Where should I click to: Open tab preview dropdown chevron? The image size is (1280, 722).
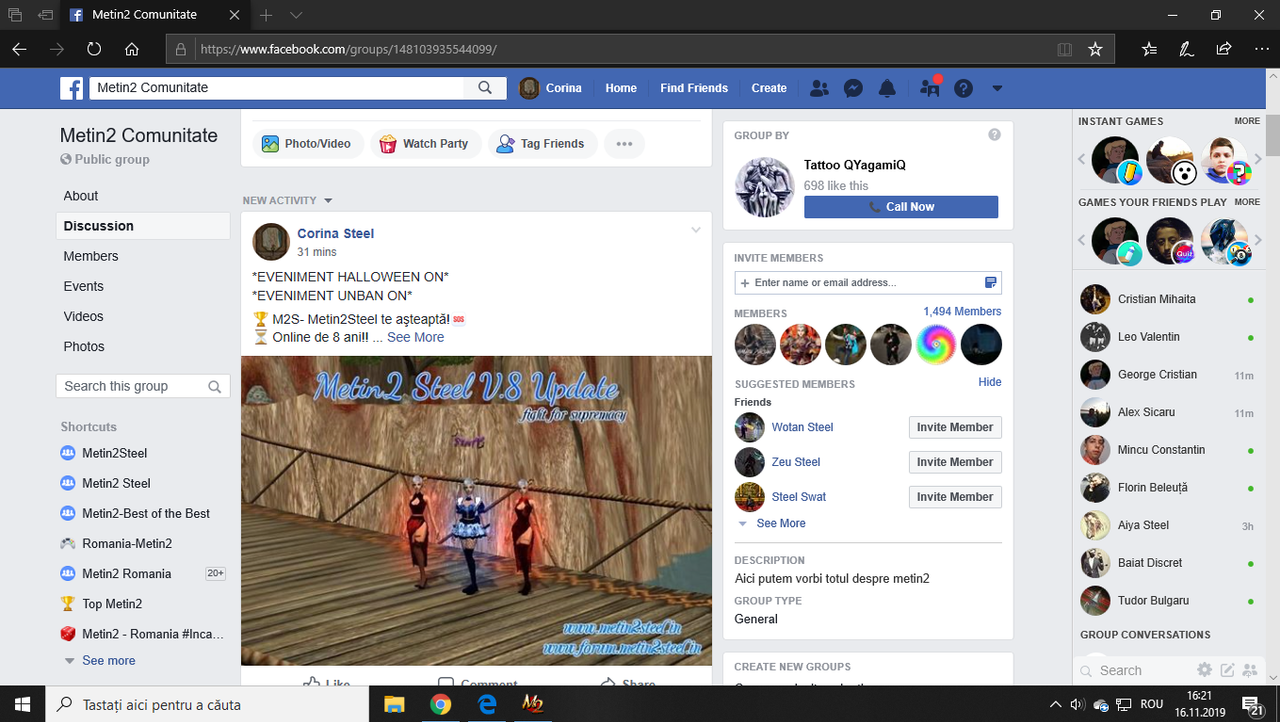click(297, 15)
